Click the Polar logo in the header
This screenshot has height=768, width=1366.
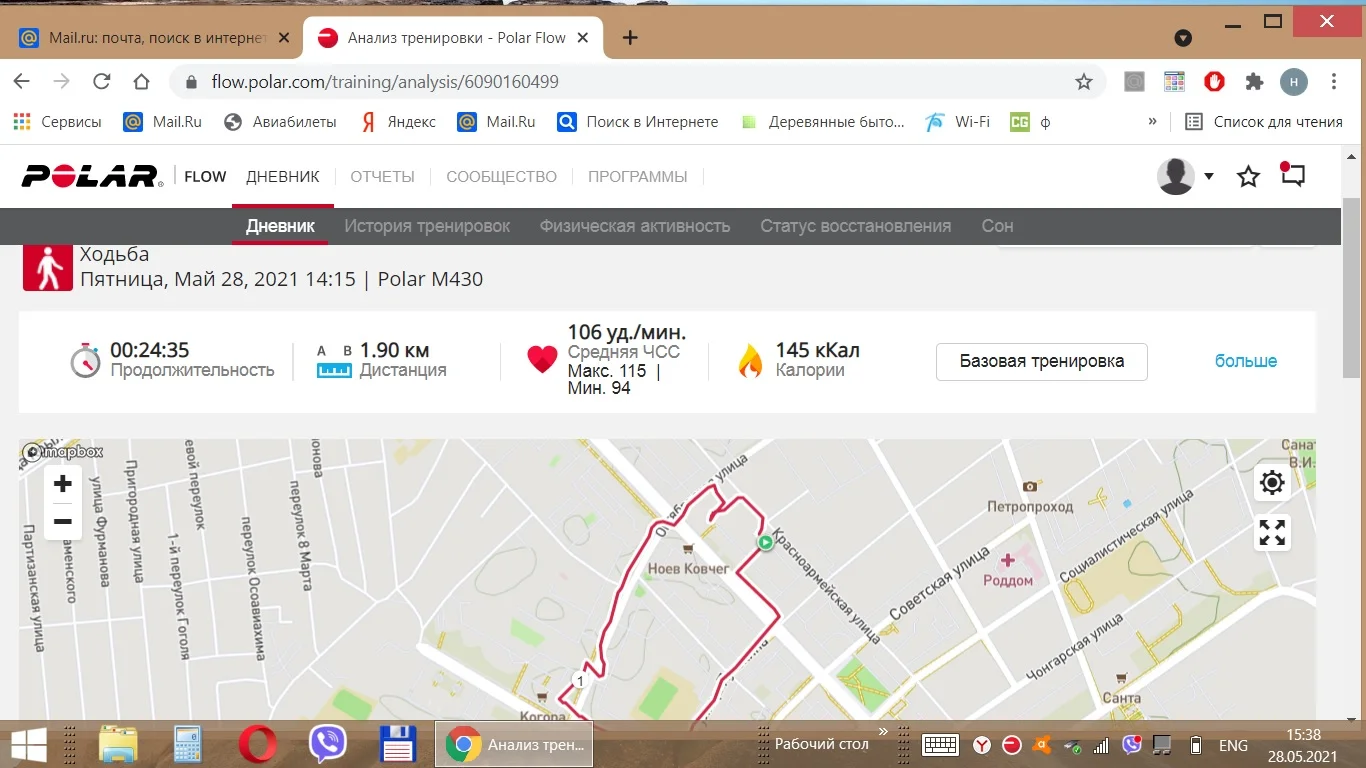(x=92, y=177)
